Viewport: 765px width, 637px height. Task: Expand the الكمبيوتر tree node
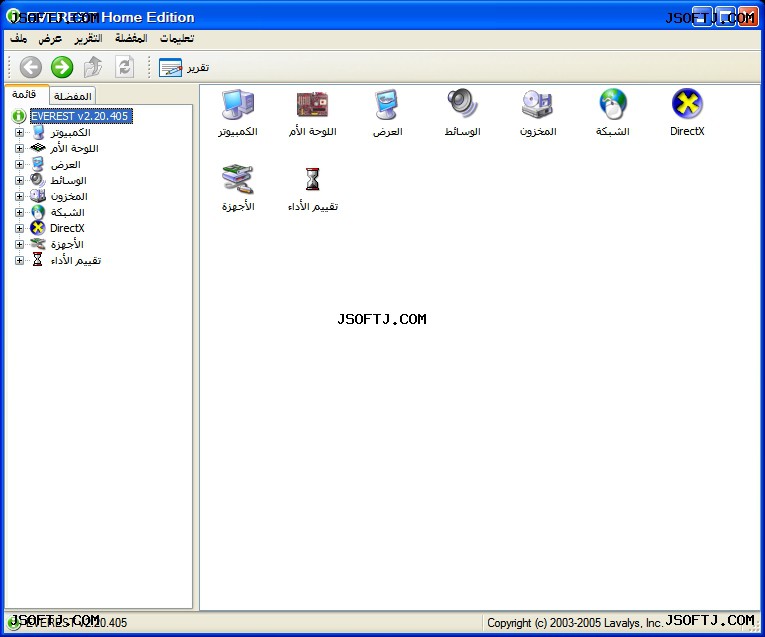19,132
